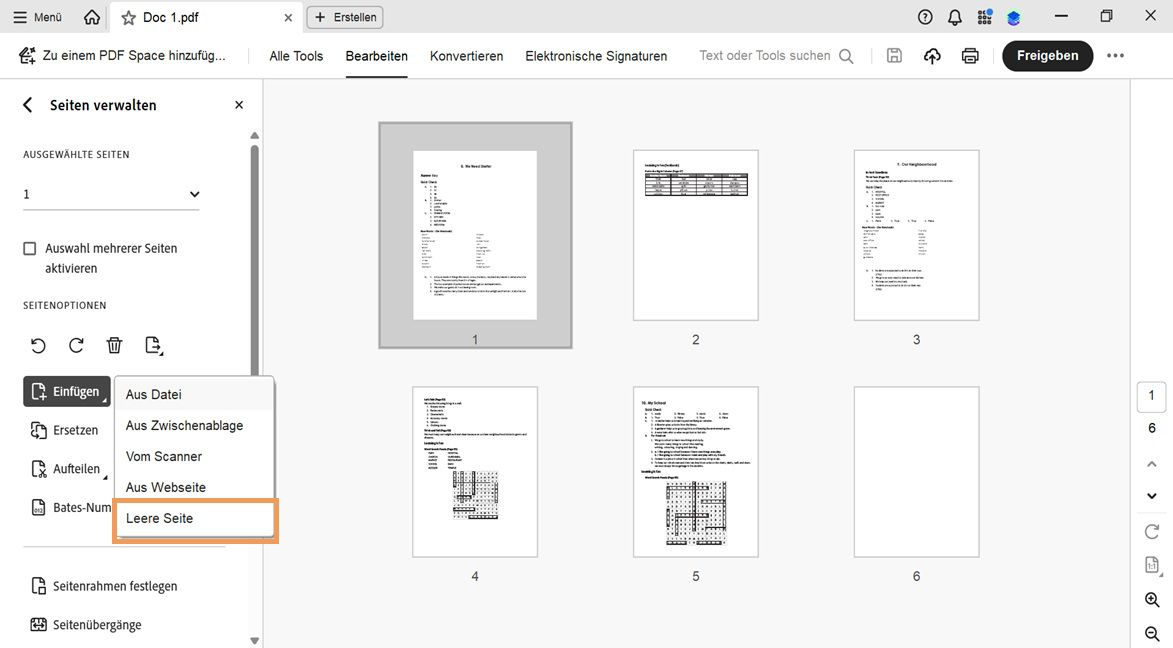The image size is (1173, 648).
Task: Open the Ausgewählte Seiten dropdown
Action: [193, 194]
